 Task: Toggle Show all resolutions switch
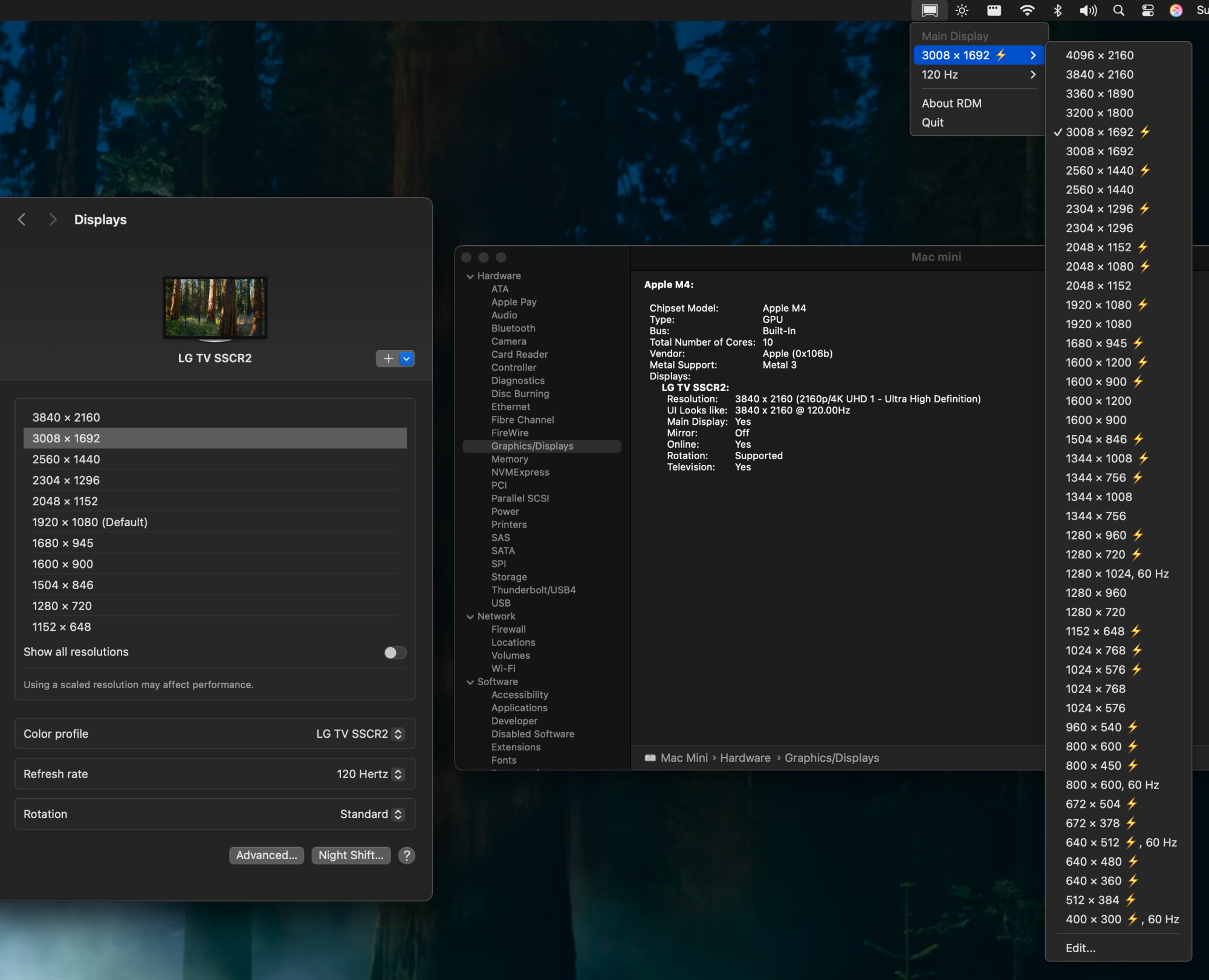click(395, 653)
